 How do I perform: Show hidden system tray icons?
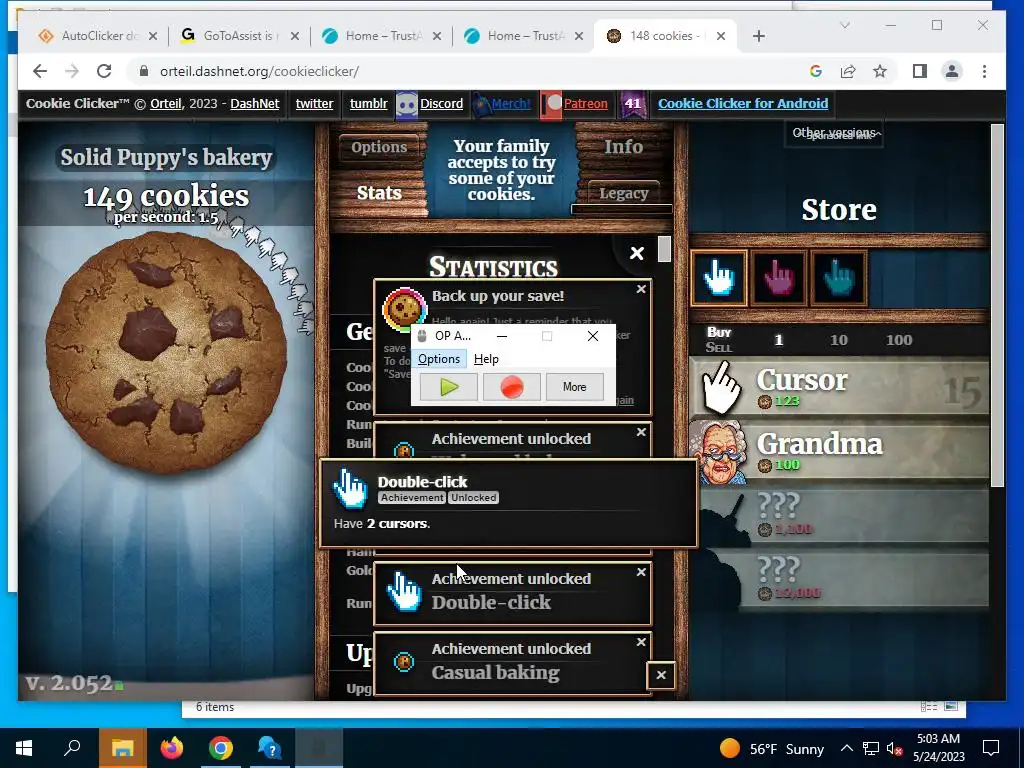tap(846, 748)
